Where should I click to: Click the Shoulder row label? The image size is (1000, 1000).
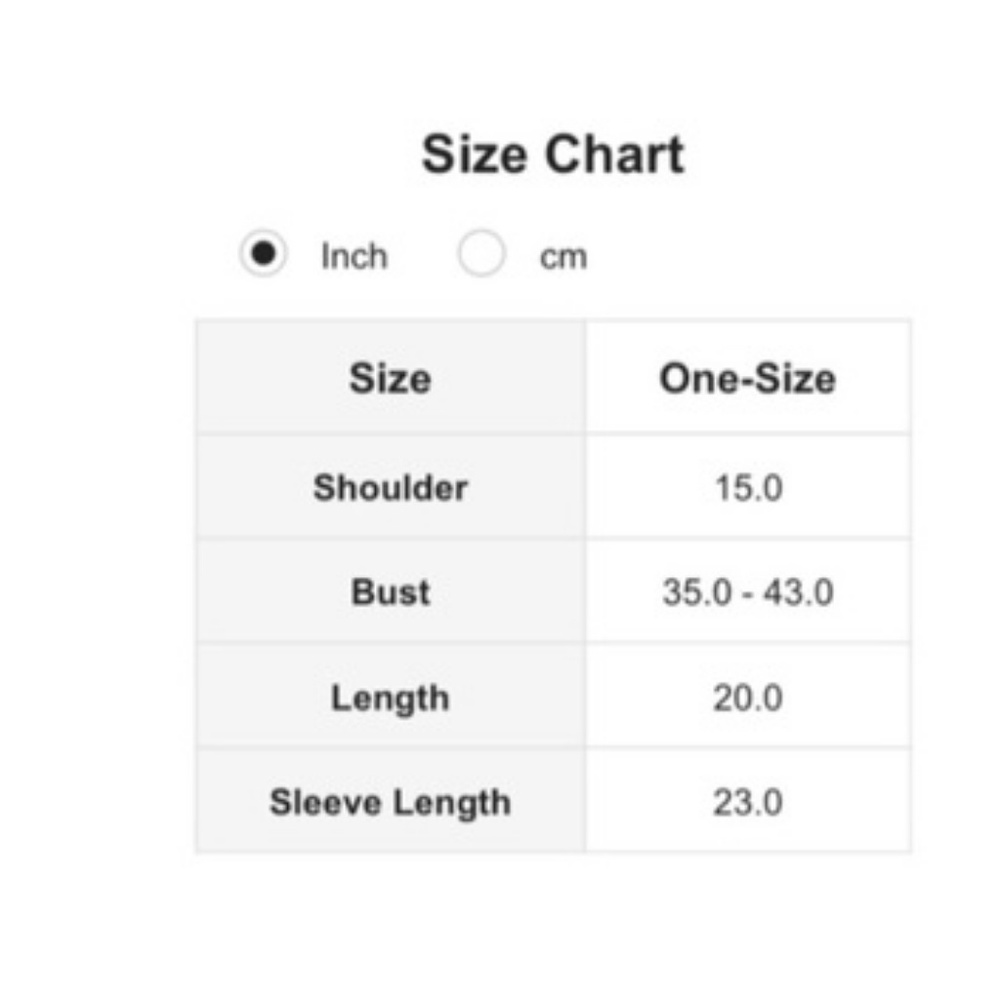390,488
